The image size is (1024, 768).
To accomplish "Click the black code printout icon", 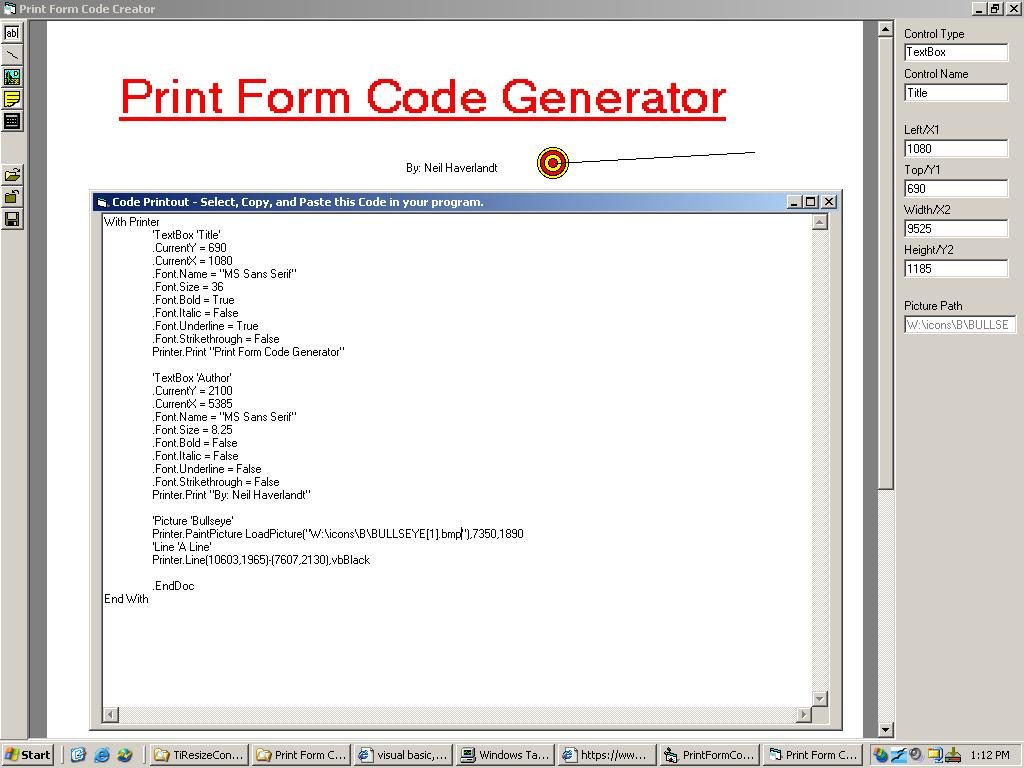I will tap(12, 121).
